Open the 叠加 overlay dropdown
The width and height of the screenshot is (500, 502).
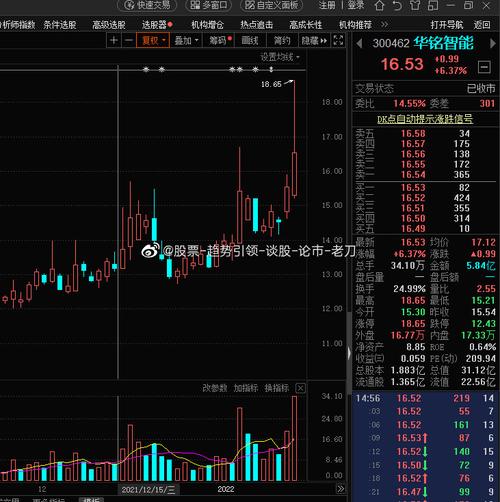(x=186, y=41)
